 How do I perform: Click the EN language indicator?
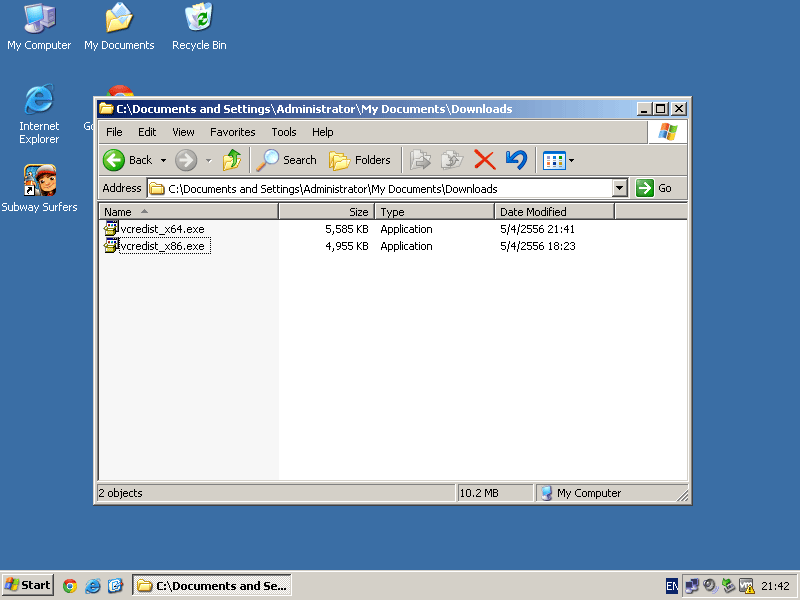pos(672,586)
